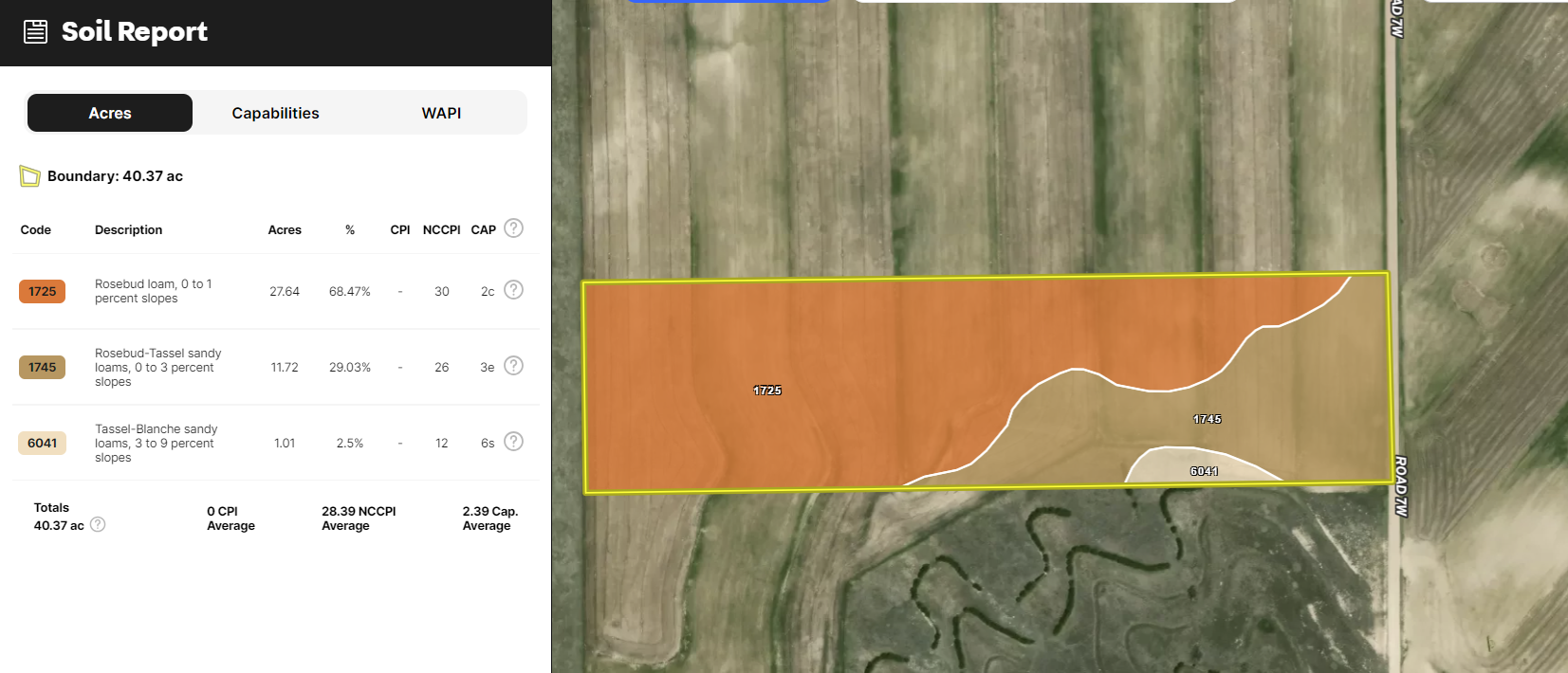Click help icon in Tassel-Blanche row
Screen dimensions: 1568x673
click(x=513, y=442)
